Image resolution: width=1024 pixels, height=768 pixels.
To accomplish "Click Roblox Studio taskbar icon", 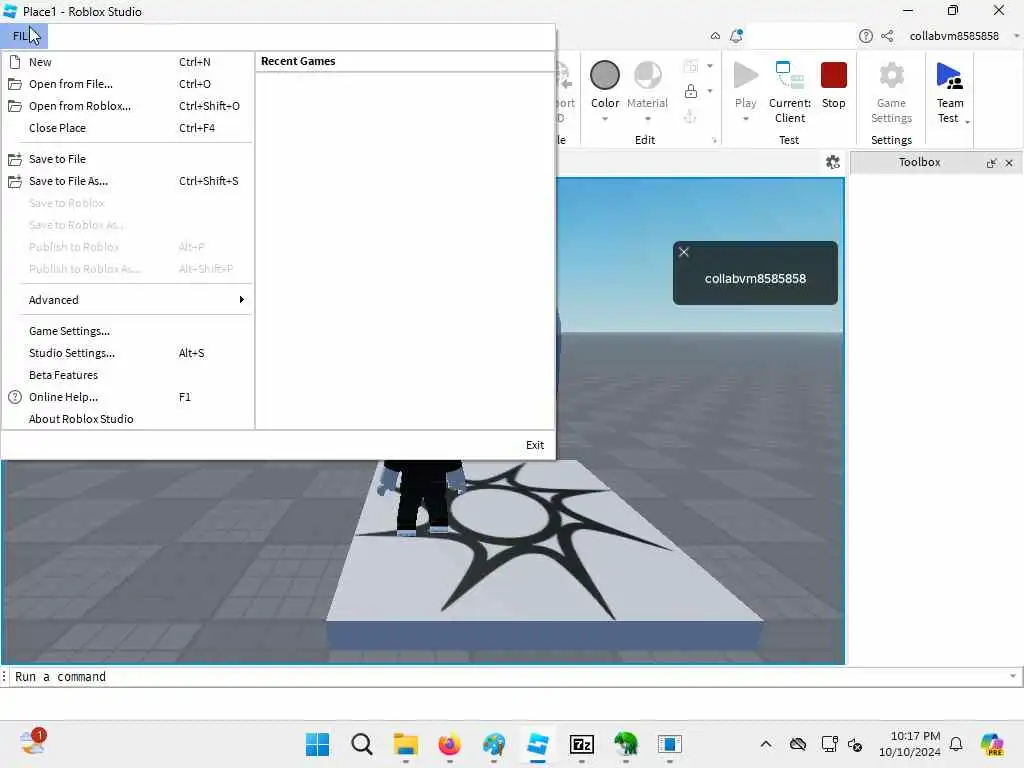I will click(537, 744).
